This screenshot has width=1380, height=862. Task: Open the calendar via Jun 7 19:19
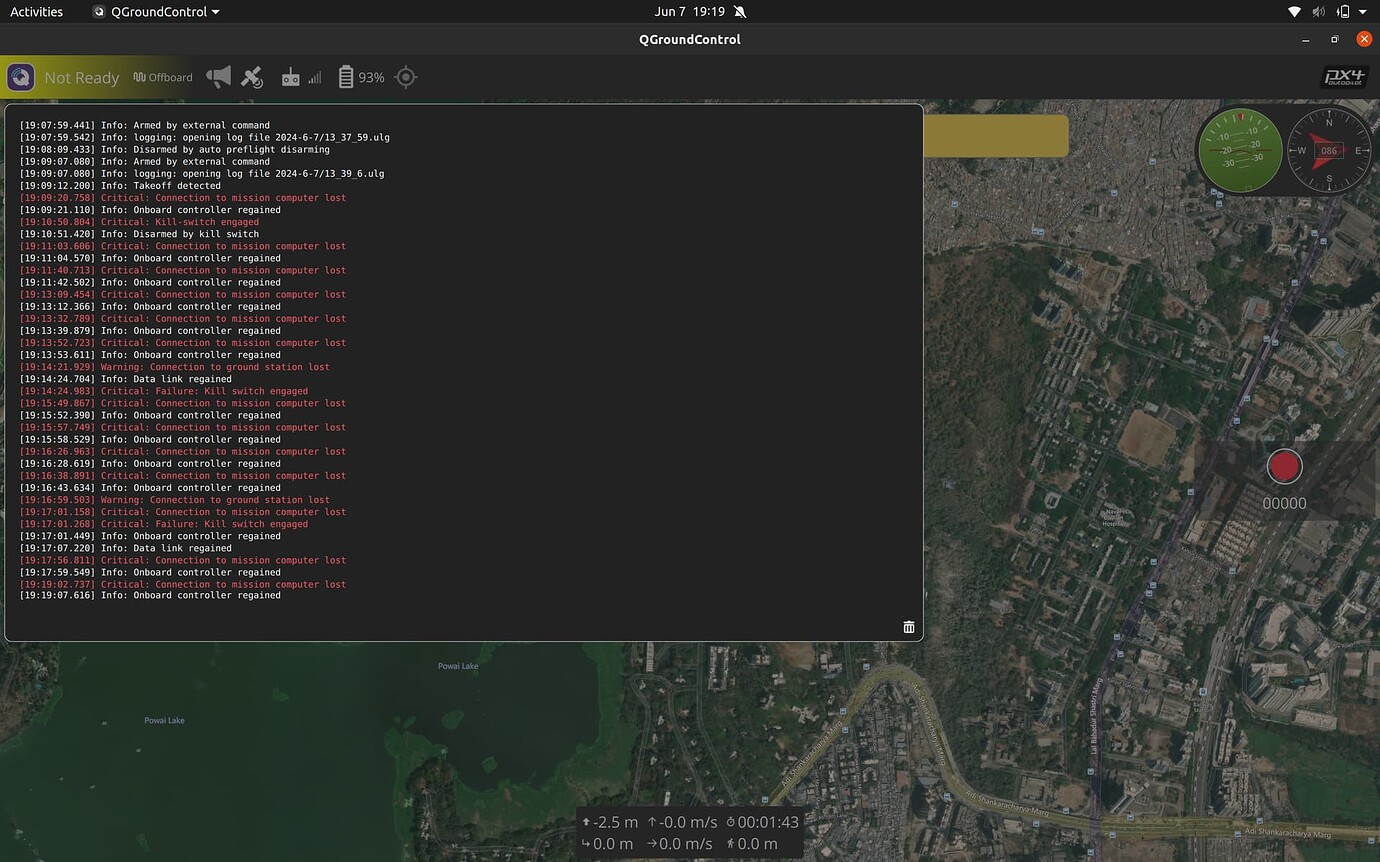pyautogui.click(x=690, y=11)
